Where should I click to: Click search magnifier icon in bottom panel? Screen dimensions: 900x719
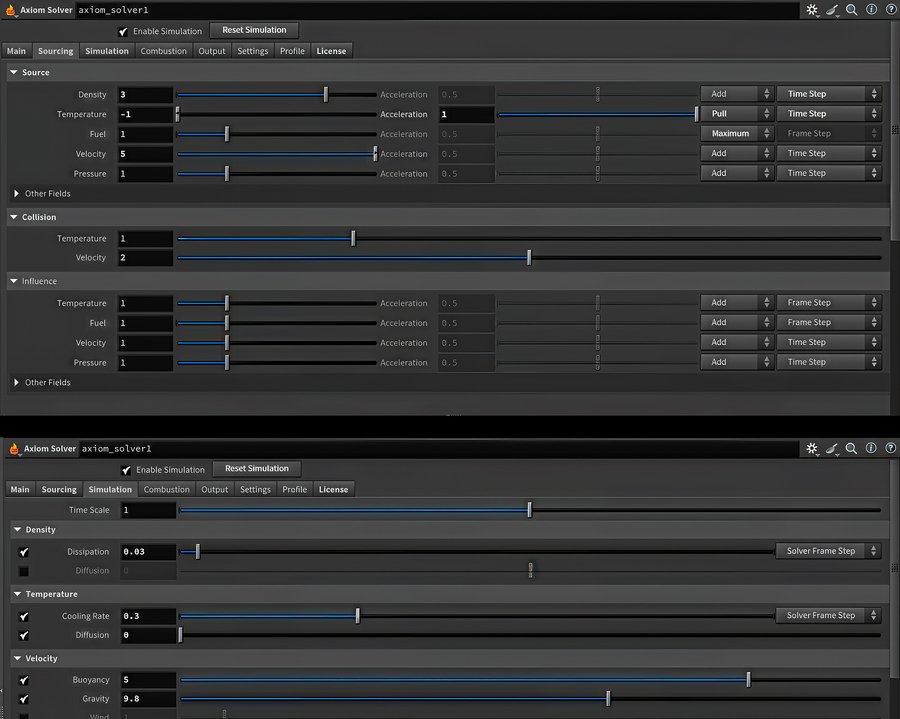tap(852, 448)
